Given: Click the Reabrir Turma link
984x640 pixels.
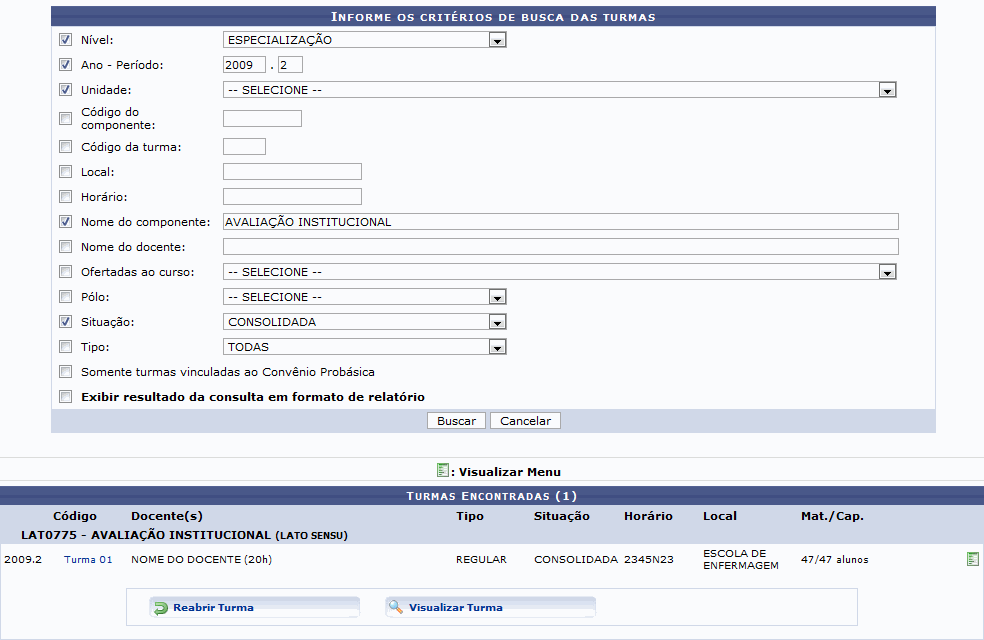Looking at the screenshot, I should click(x=213, y=608).
